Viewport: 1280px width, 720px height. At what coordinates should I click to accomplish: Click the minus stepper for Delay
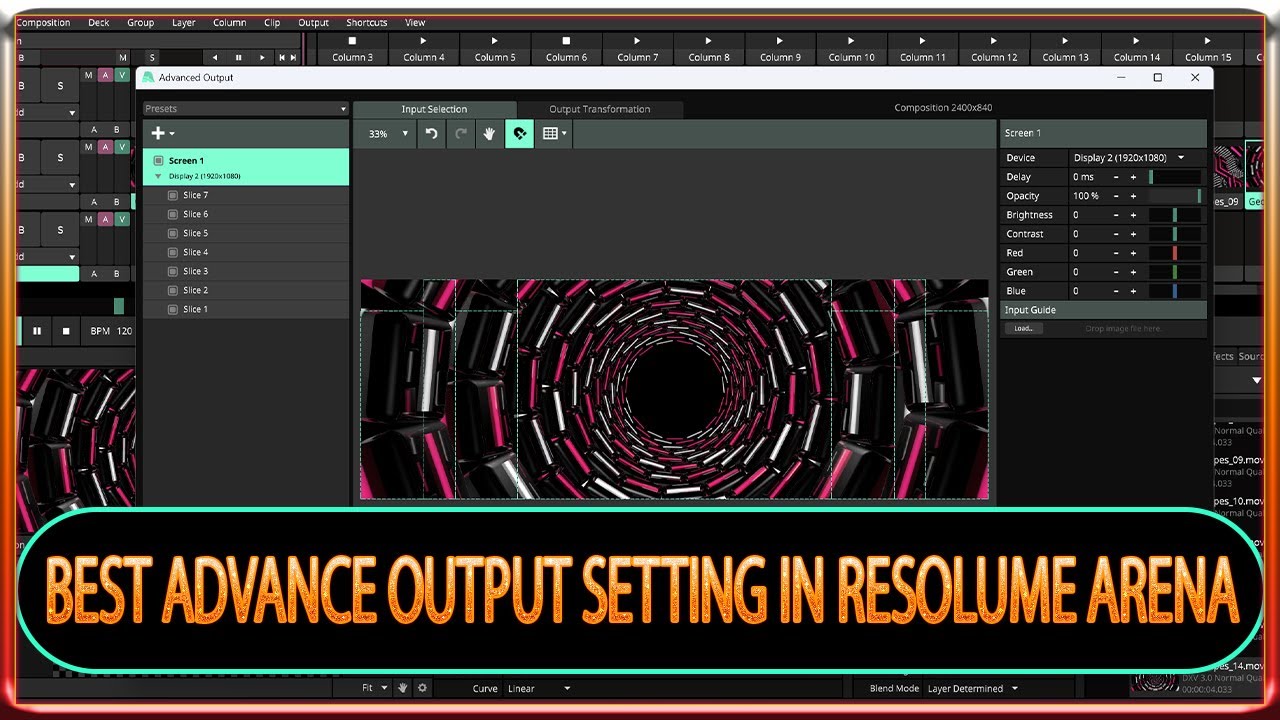click(x=1116, y=177)
